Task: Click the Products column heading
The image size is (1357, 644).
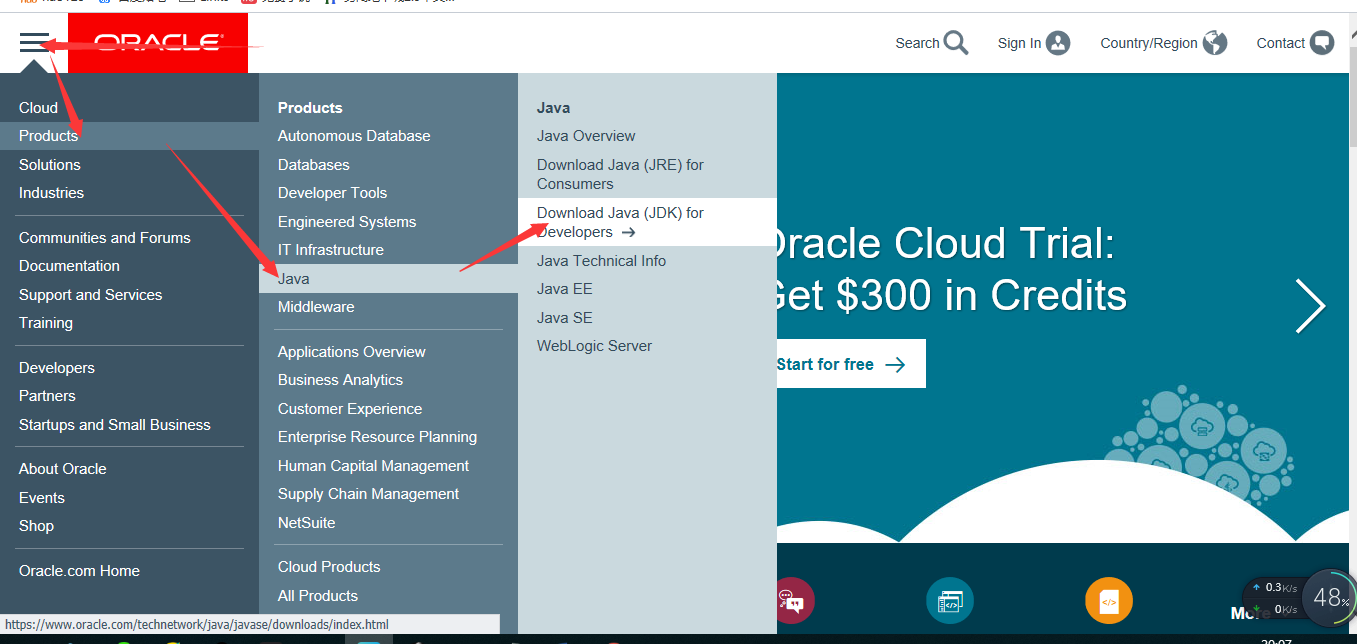Action: (x=310, y=108)
